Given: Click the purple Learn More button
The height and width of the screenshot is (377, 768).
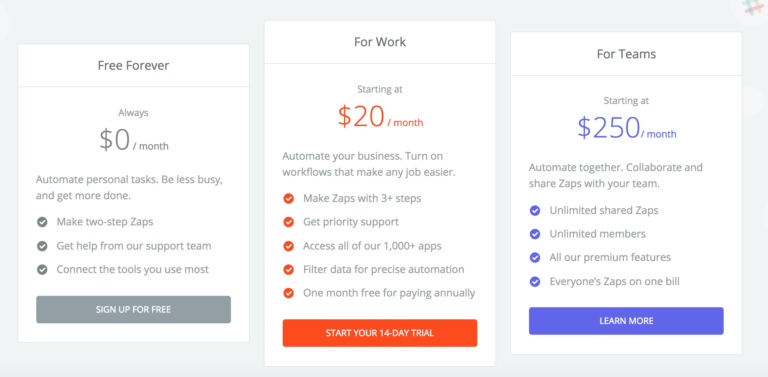Looking at the screenshot, I should pyautogui.click(x=626, y=321).
